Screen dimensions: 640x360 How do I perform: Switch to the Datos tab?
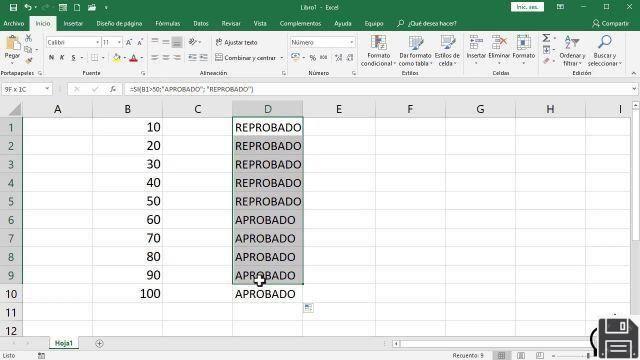coord(201,24)
